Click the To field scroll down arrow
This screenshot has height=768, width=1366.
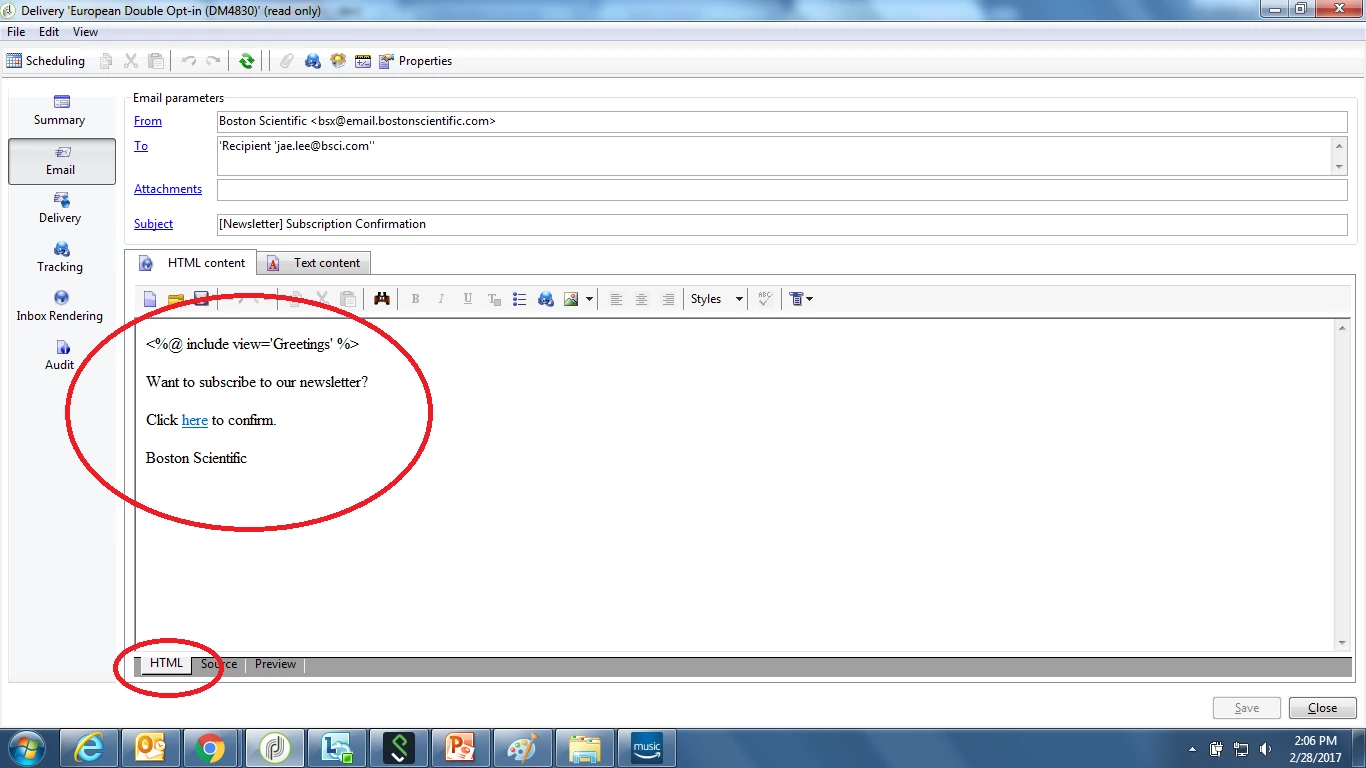click(1340, 166)
